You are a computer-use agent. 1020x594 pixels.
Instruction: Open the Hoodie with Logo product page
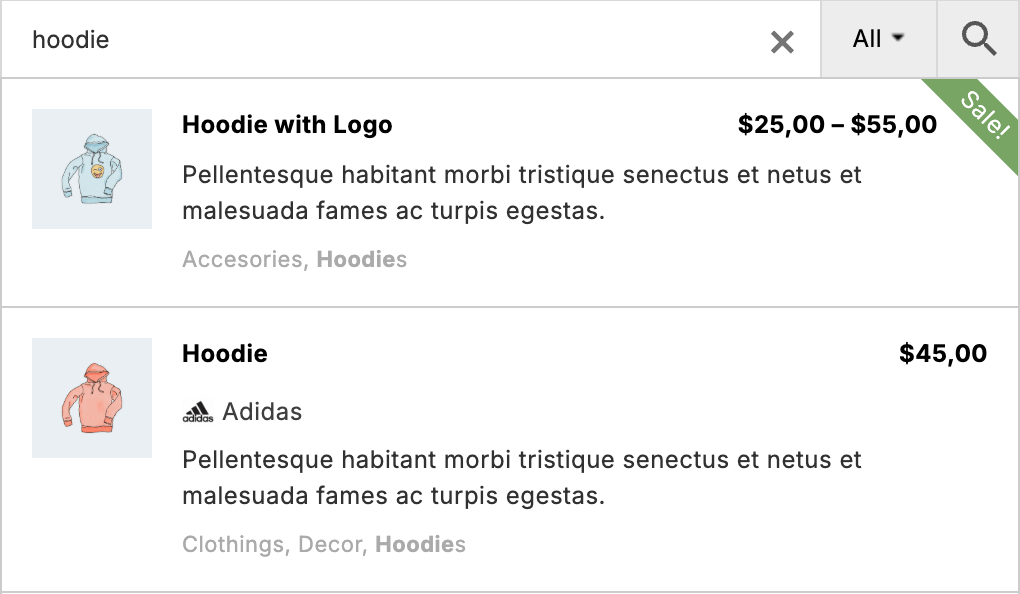pyautogui.click(x=286, y=125)
